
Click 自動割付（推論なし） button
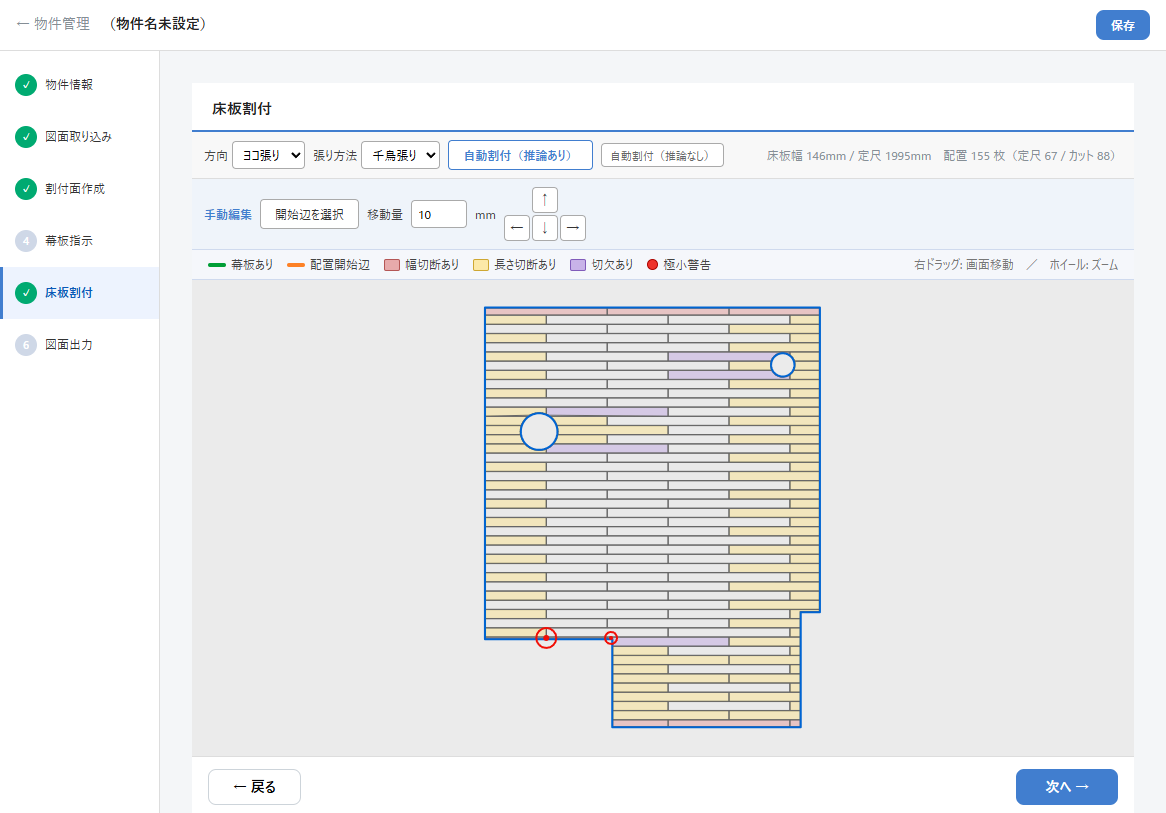click(662, 155)
